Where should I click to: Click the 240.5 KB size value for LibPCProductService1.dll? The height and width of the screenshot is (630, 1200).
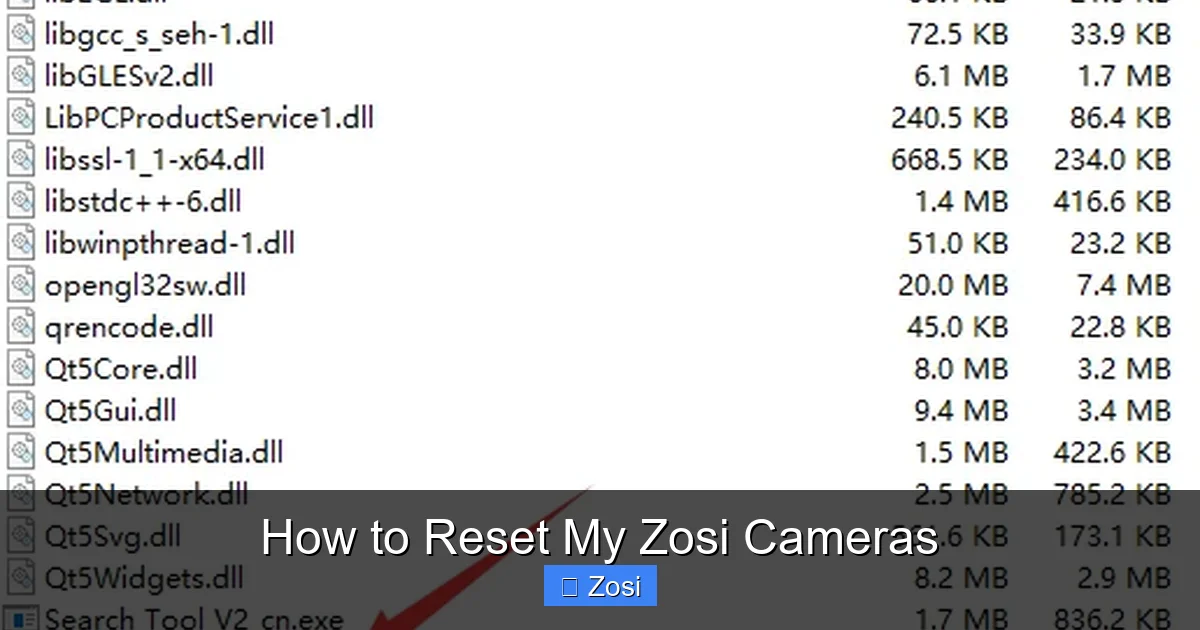(948, 117)
